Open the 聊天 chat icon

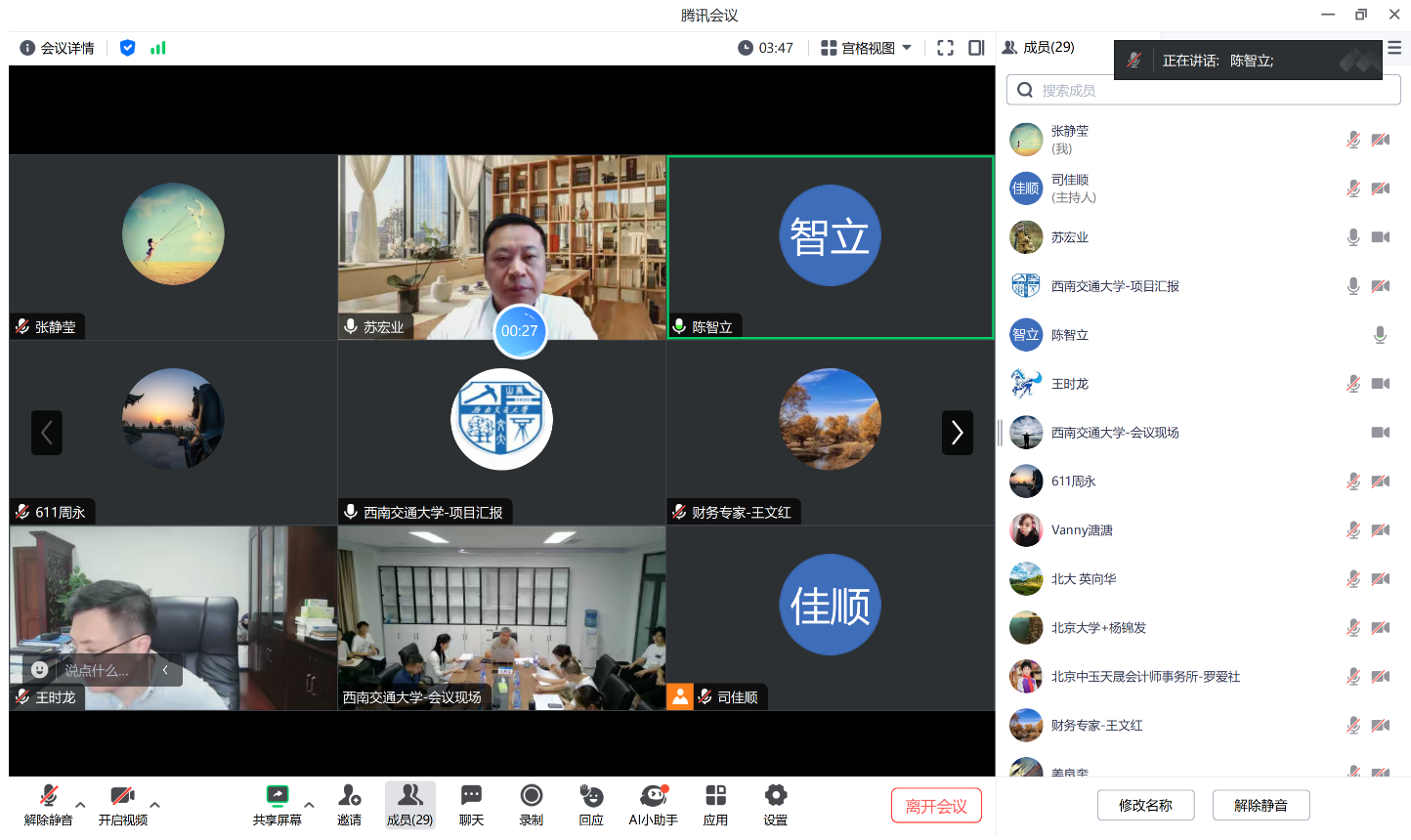[x=471, y=797]
